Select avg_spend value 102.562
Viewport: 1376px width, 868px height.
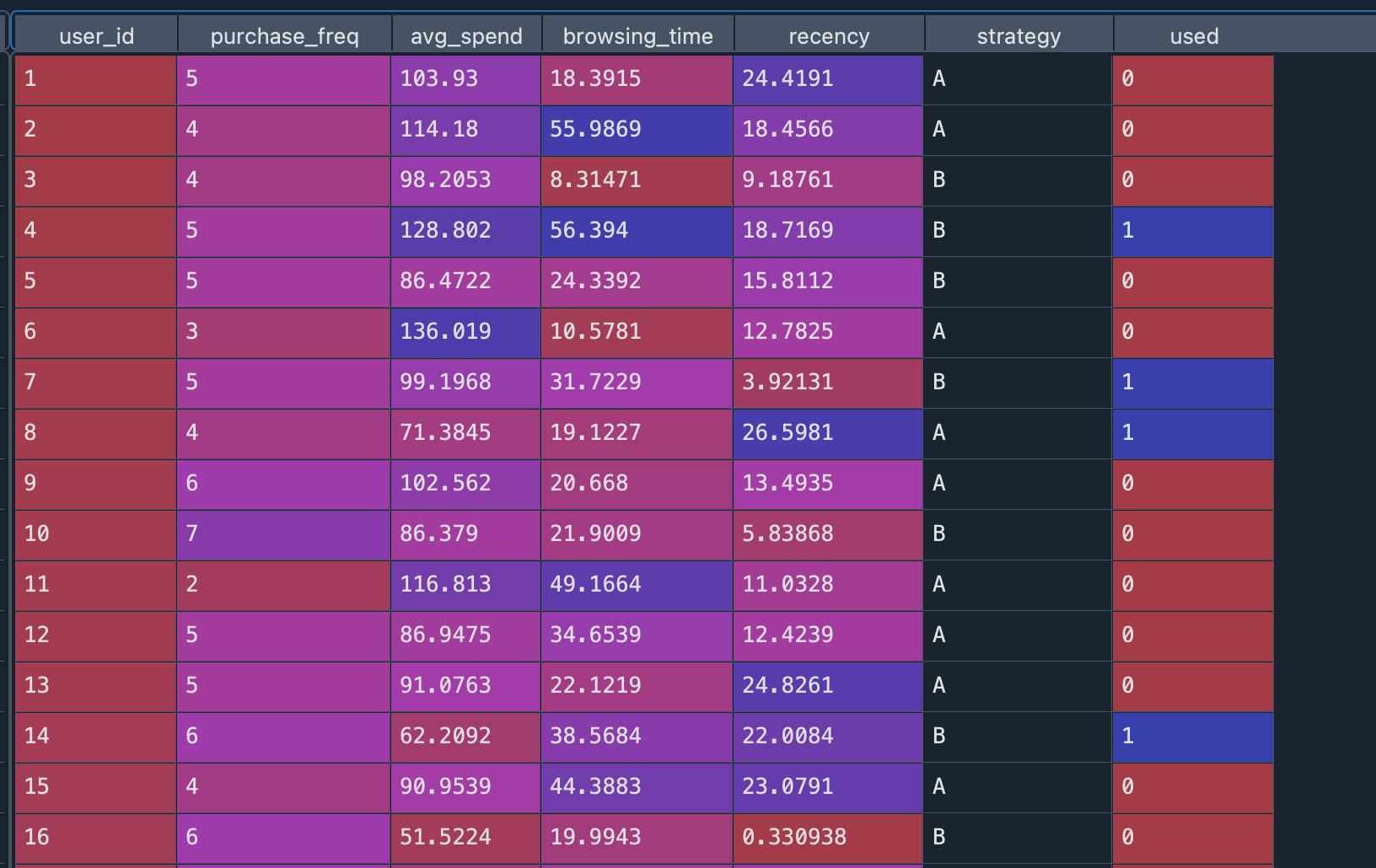465,485
